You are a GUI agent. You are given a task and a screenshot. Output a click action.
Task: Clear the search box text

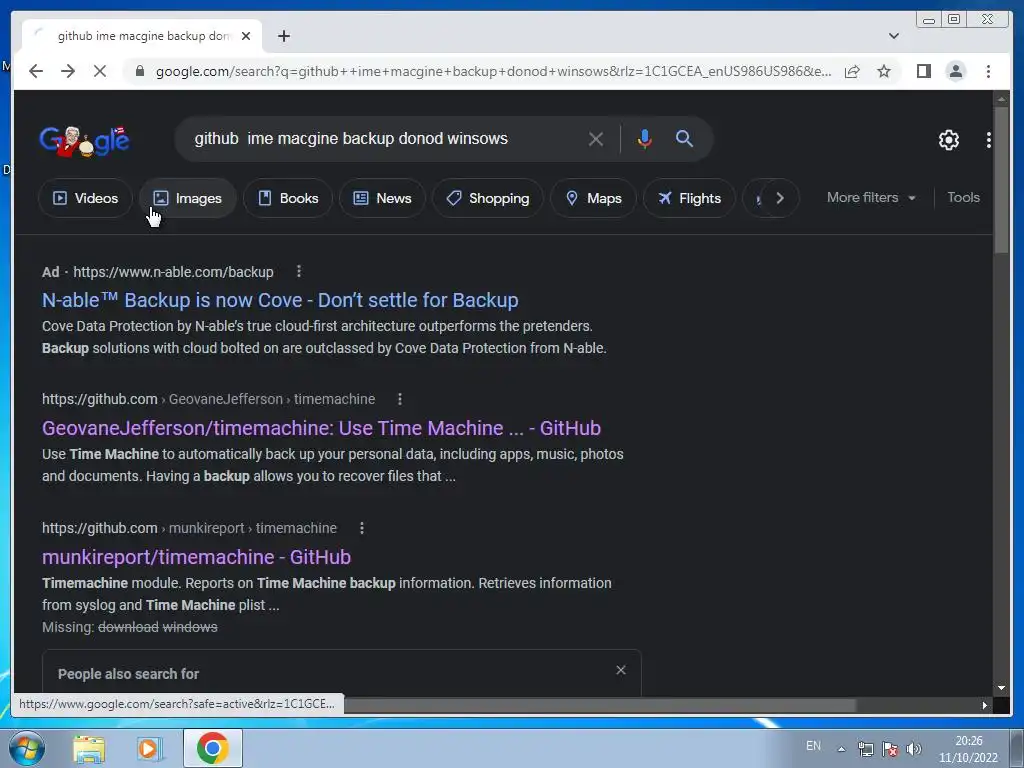click(596, 138)
